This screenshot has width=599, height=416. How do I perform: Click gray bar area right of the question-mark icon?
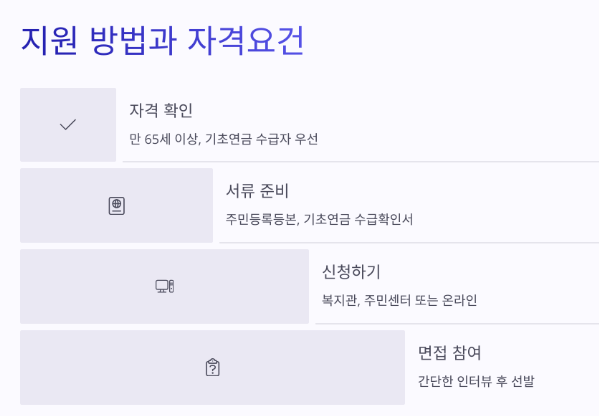[312, 367]
